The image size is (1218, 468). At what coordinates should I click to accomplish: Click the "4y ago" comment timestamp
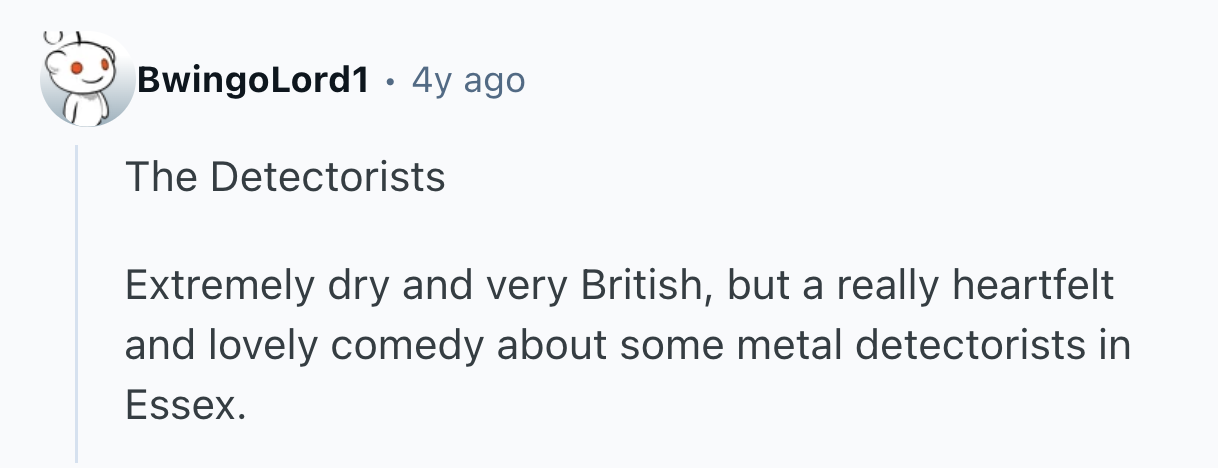468,81
